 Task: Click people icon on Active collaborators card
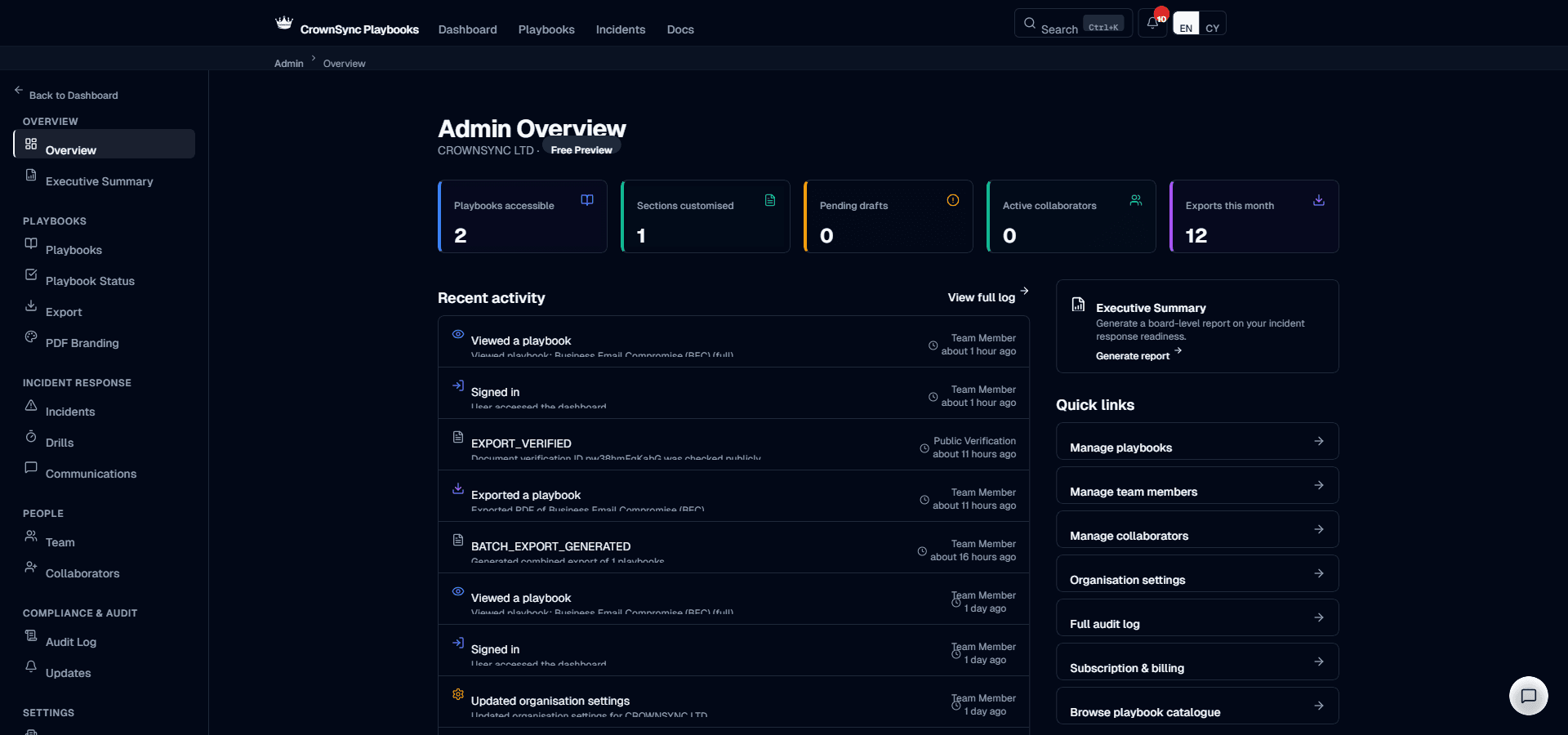point(1136,200)
